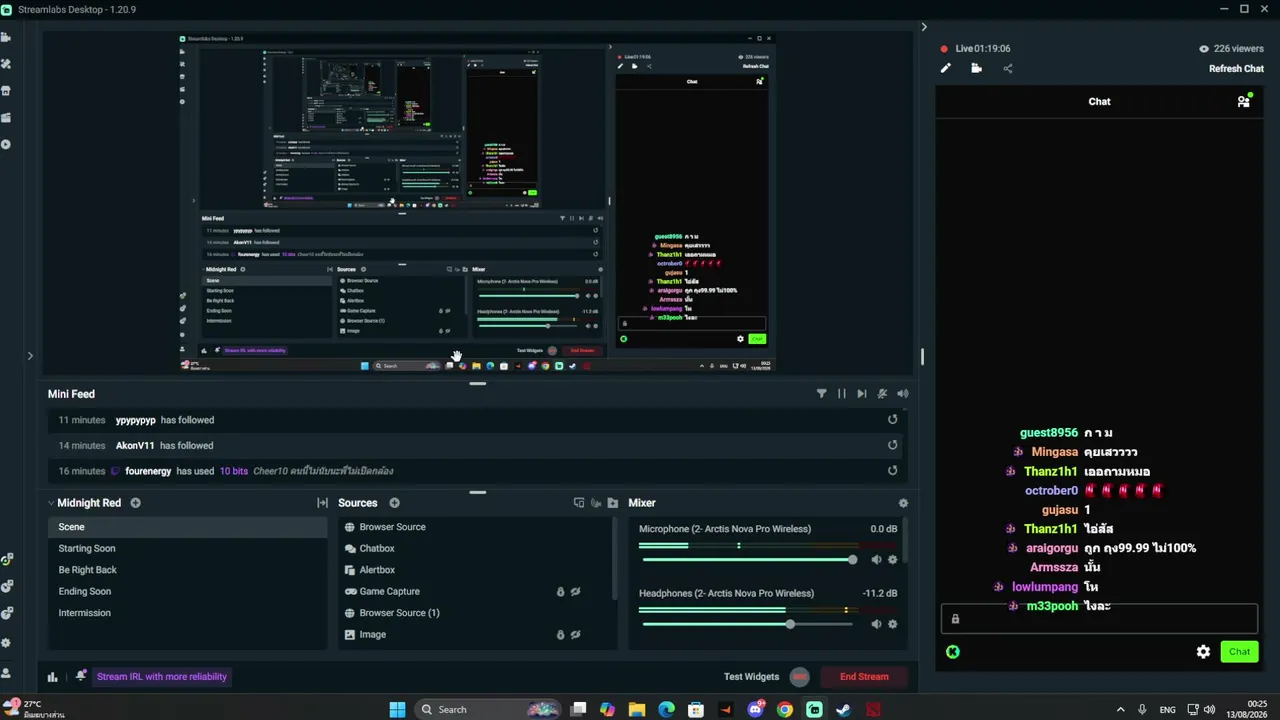This screenshot has height=720, width=1280.
Task: Click the Mixer panel scrollbar
Action: (x=905, y=542)
